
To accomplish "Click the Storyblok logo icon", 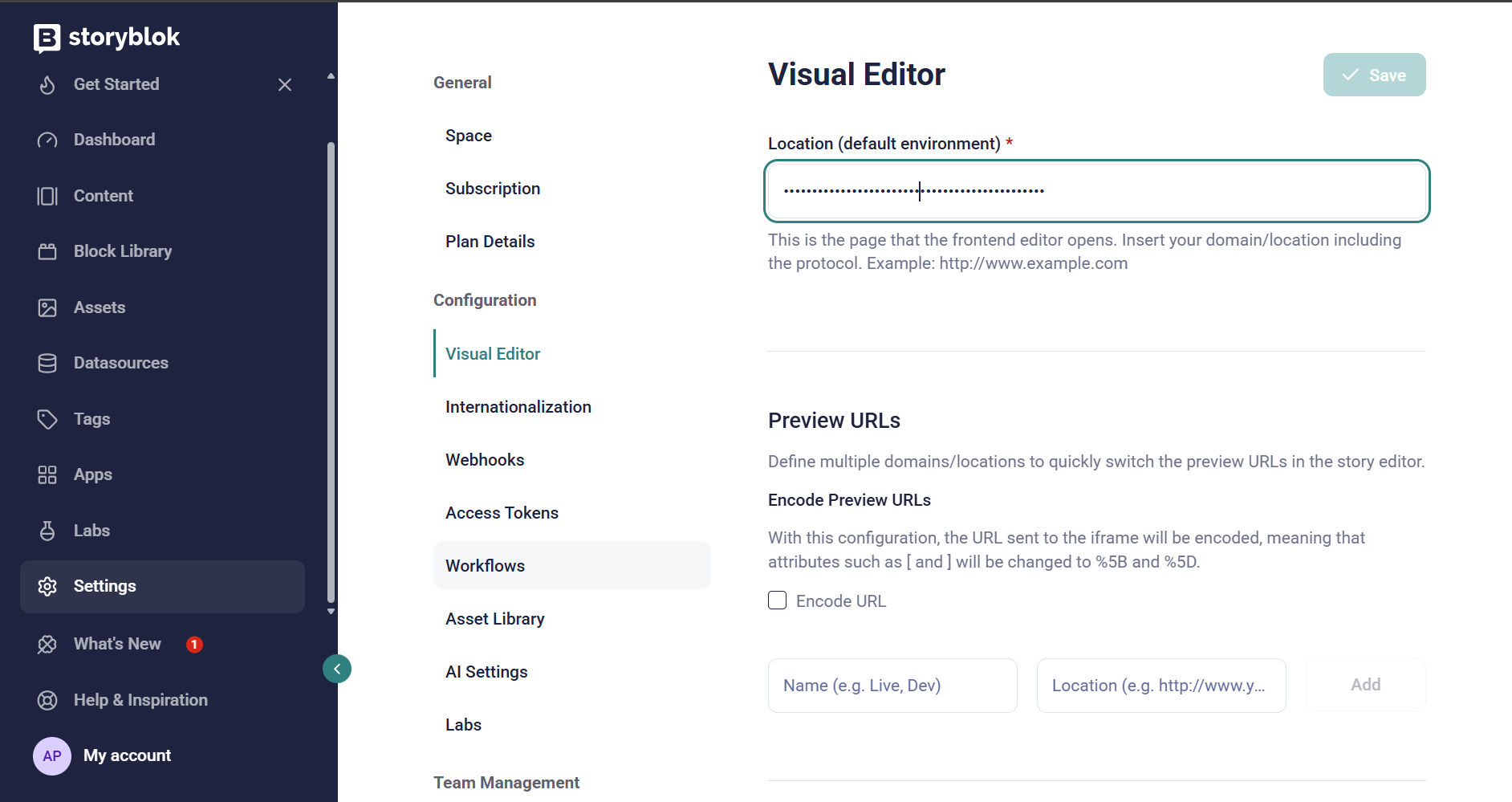I will tap(47, 38).
